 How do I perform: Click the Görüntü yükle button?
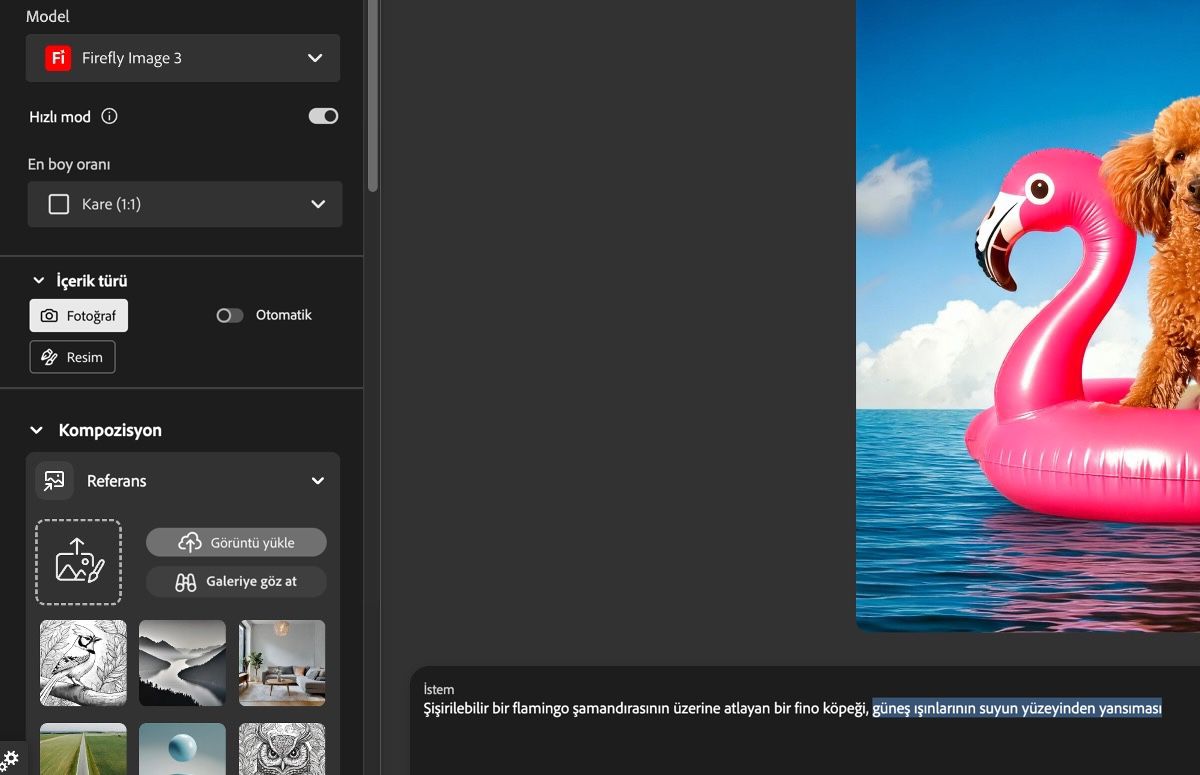pos(236,542)
